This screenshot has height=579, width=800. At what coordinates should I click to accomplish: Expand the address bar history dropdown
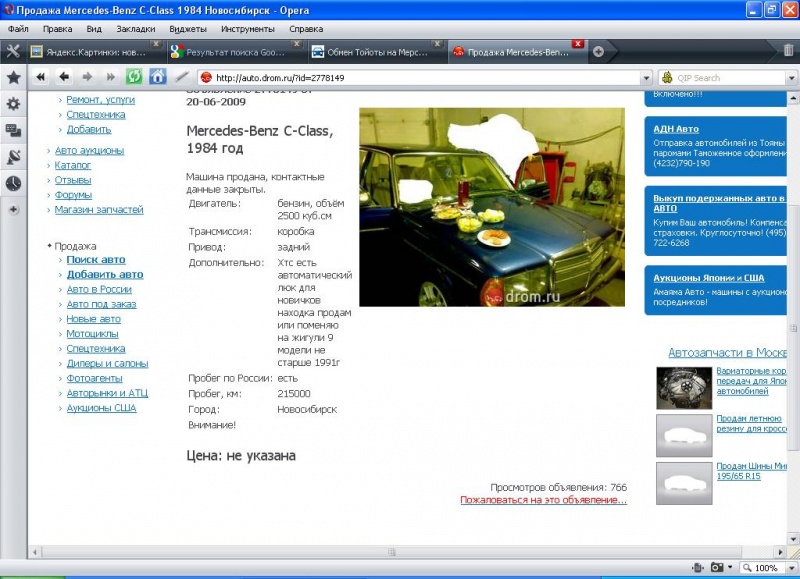[x=647, y=77]
